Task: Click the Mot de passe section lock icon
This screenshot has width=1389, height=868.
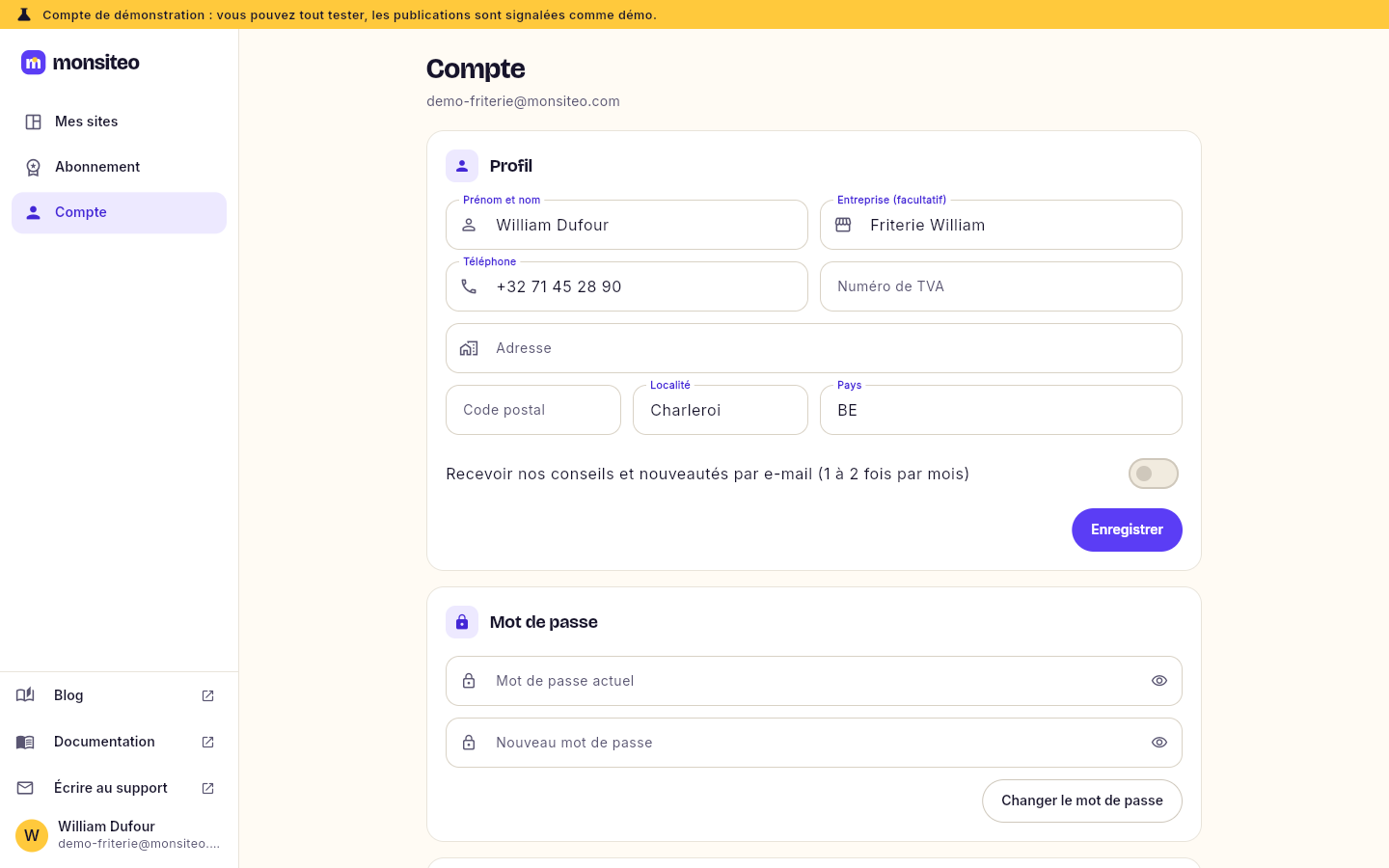Action: tap(462, 622)
